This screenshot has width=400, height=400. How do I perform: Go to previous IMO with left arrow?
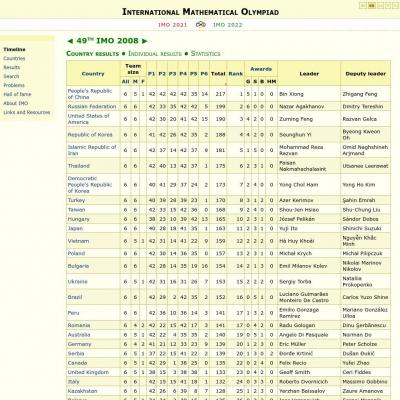tap(70, 41)
